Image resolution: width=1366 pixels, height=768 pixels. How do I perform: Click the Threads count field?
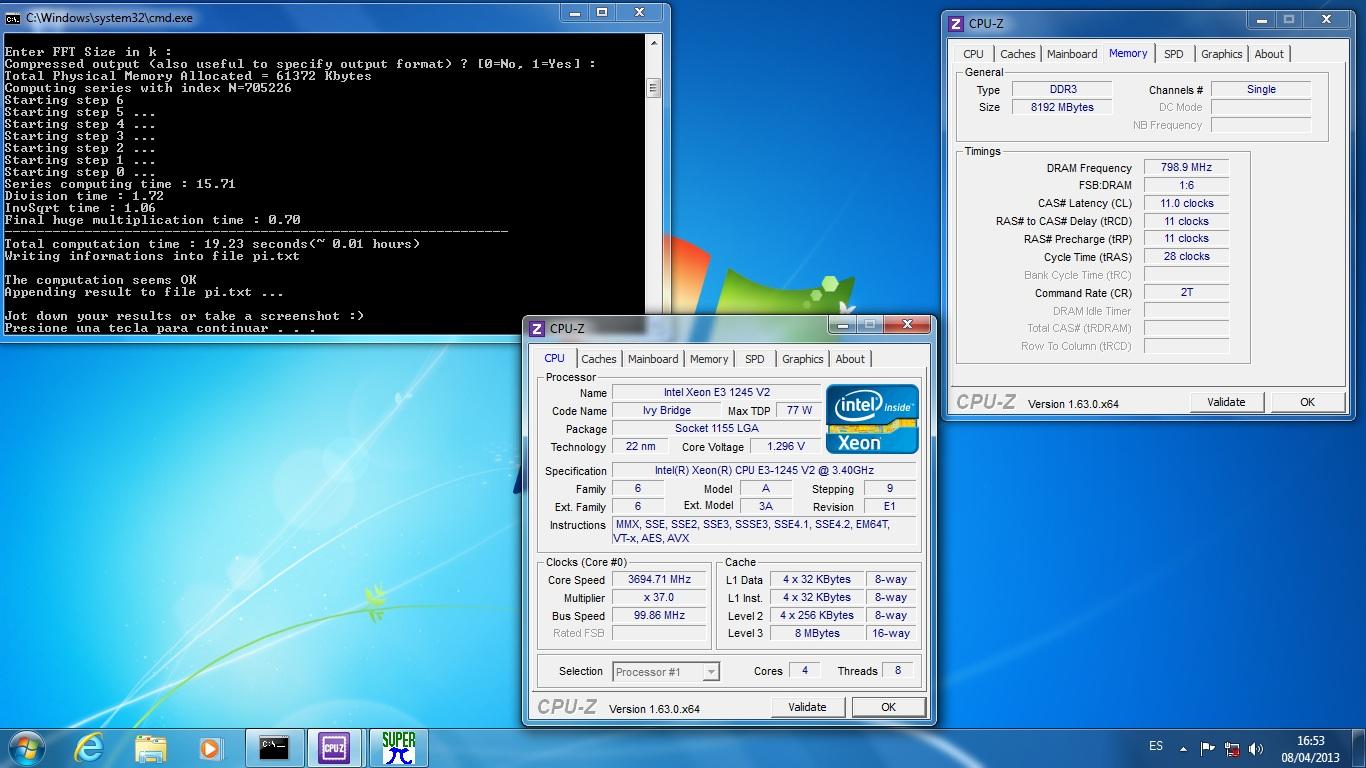[897, 671]
